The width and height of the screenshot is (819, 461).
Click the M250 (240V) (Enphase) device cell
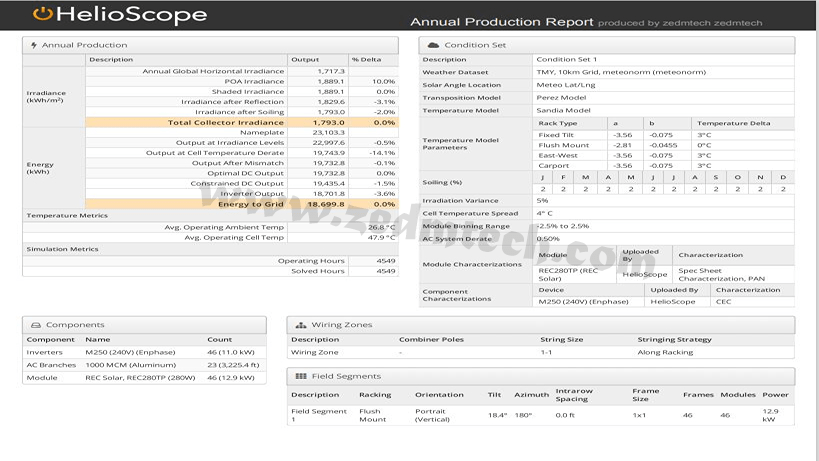tap(583, 302)
